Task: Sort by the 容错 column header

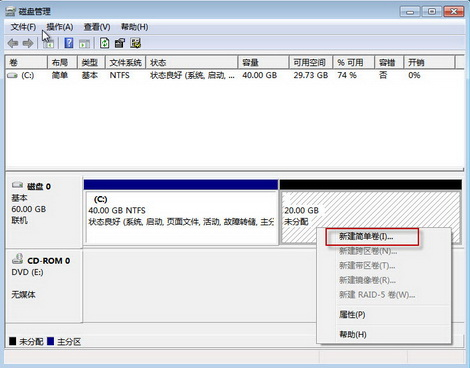Action: coord(389,63)
